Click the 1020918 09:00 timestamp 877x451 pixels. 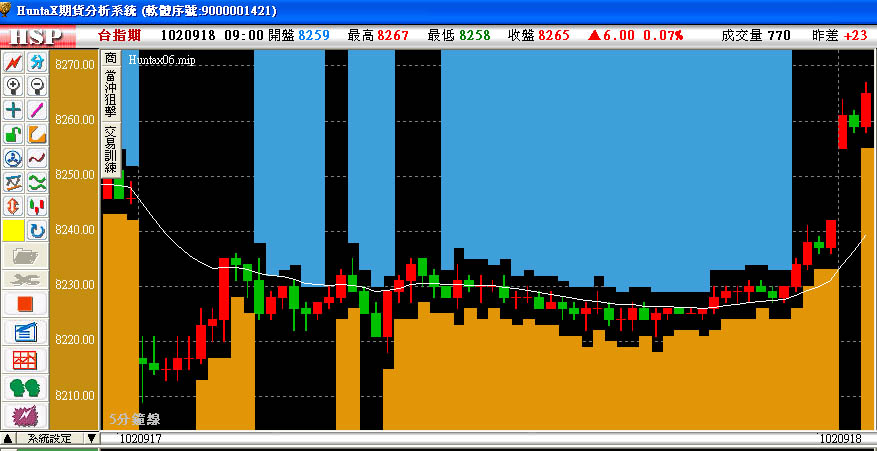(212, 35)
